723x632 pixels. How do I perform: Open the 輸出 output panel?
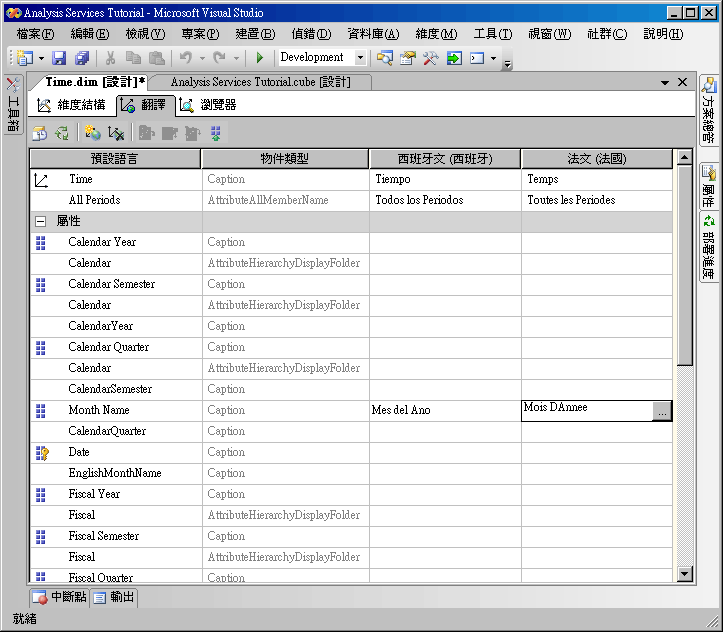(x=114, y=597)
